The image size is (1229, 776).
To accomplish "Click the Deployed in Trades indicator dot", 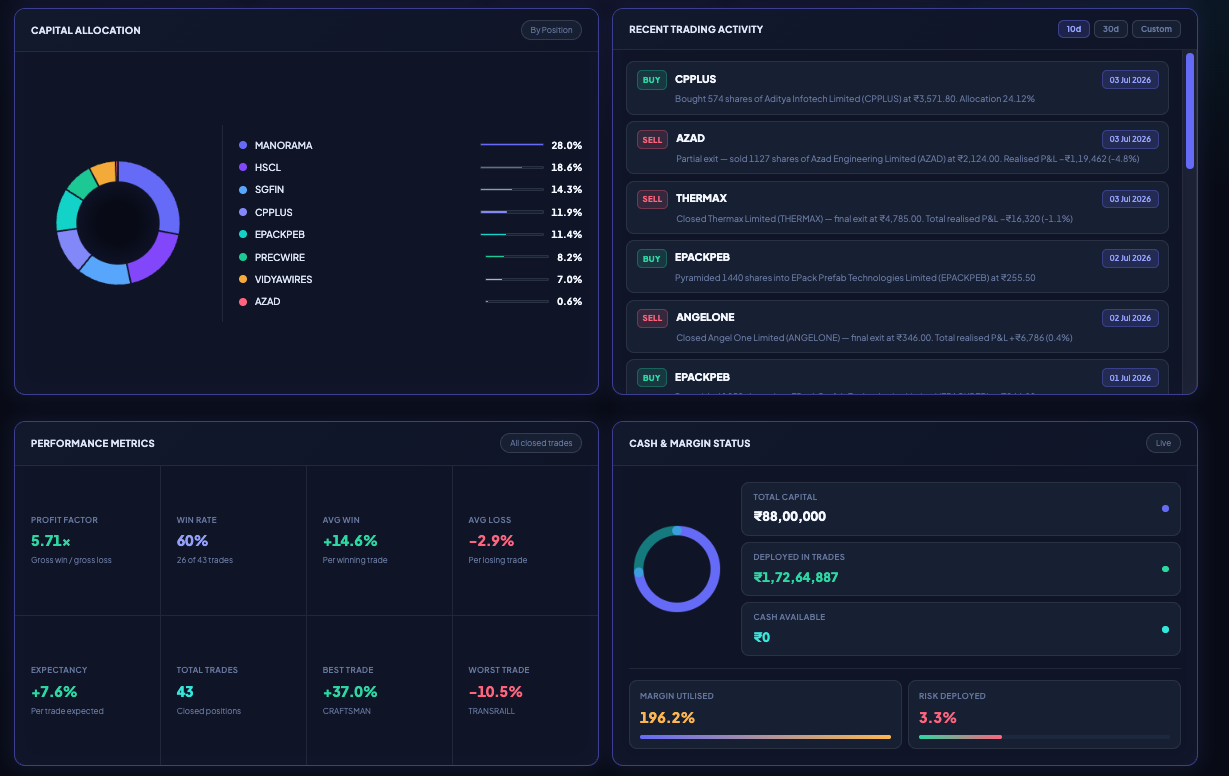I will click(1165, 569).
